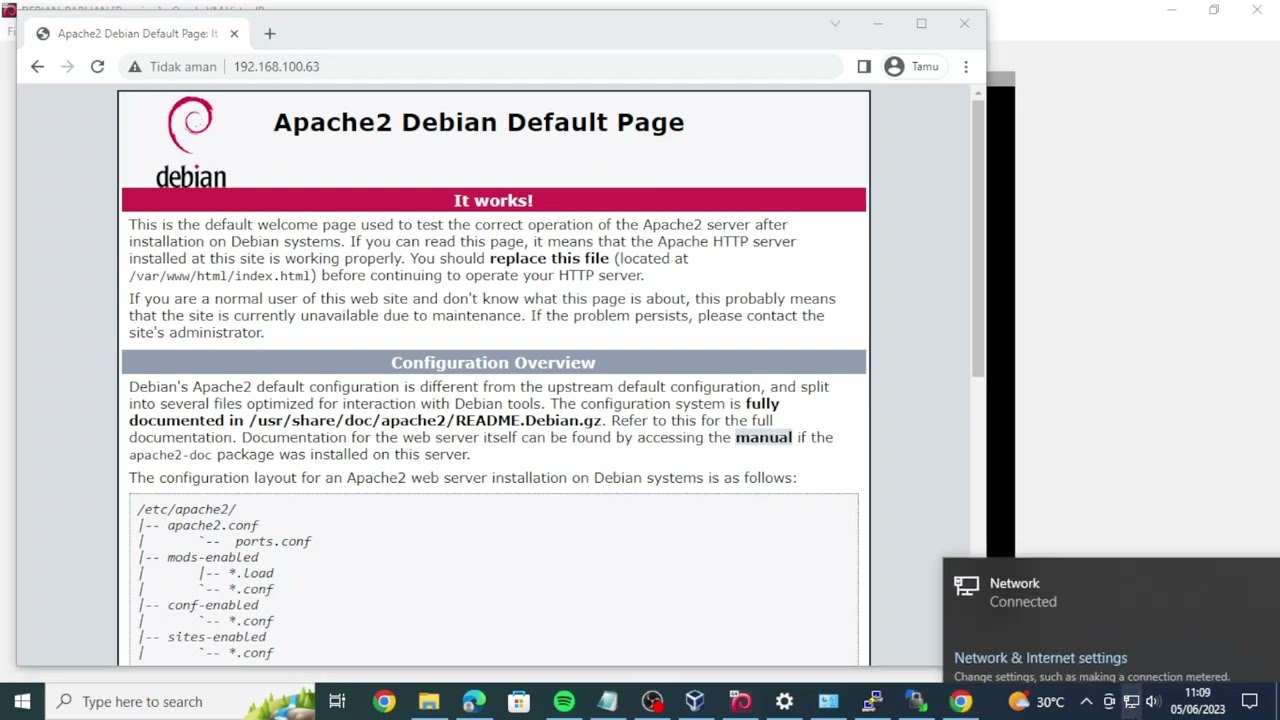Open the Settings gear on the taskbar
1280x720 pixels.
784,701
